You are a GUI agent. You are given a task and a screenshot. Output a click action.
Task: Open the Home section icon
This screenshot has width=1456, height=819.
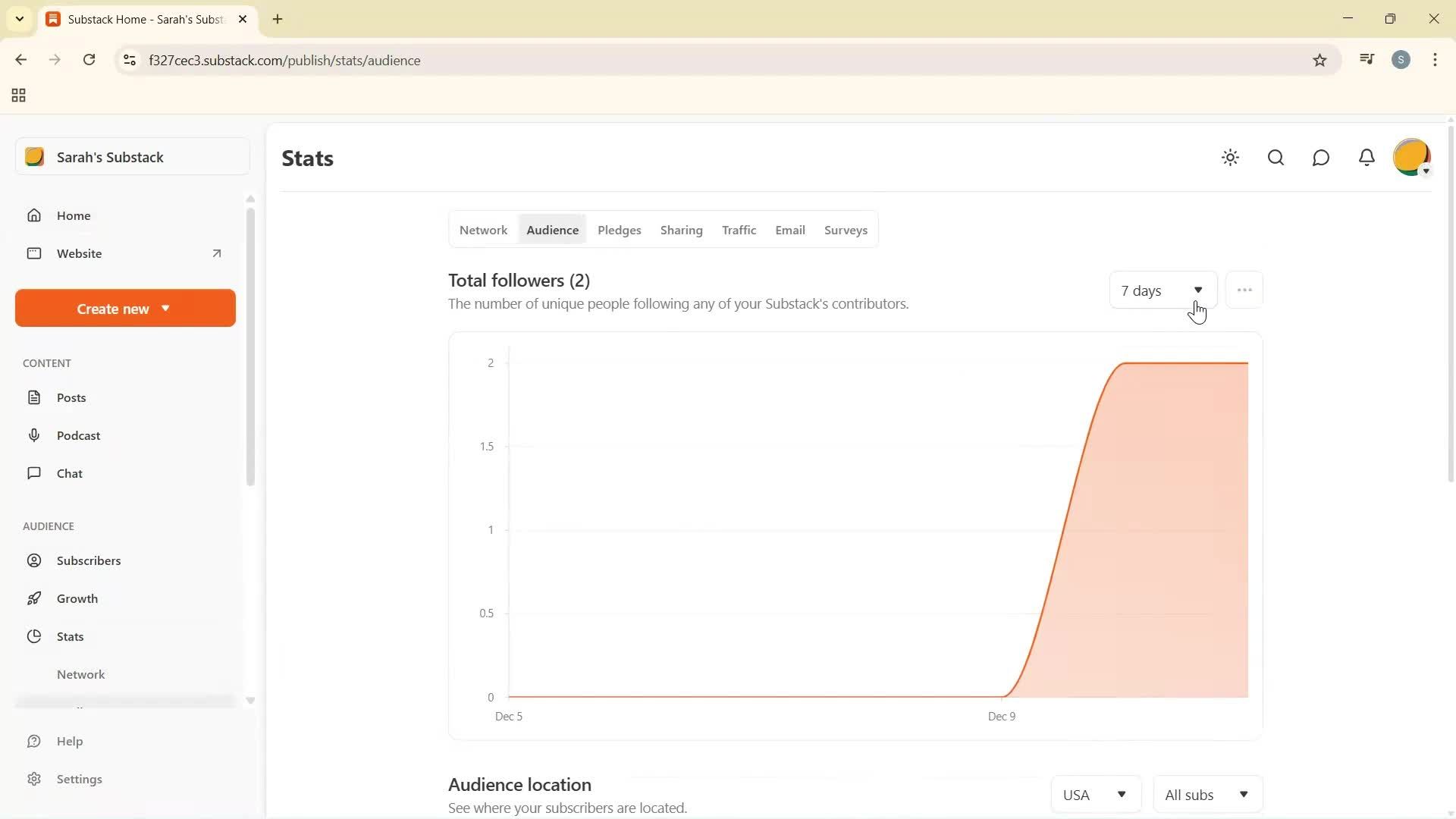[35, 215]
